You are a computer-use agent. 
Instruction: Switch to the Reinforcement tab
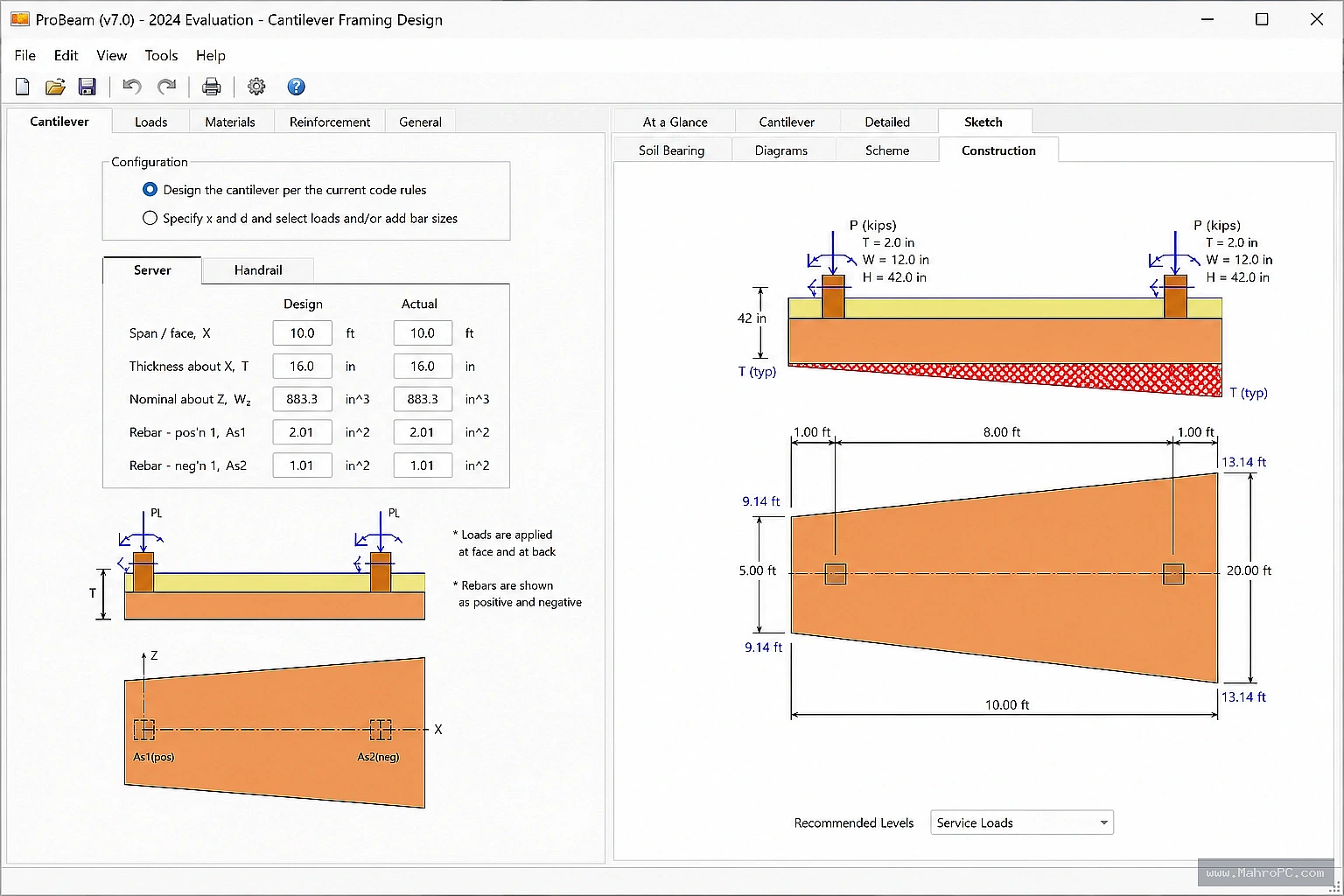pyautogui.click(x=330, y=122)
